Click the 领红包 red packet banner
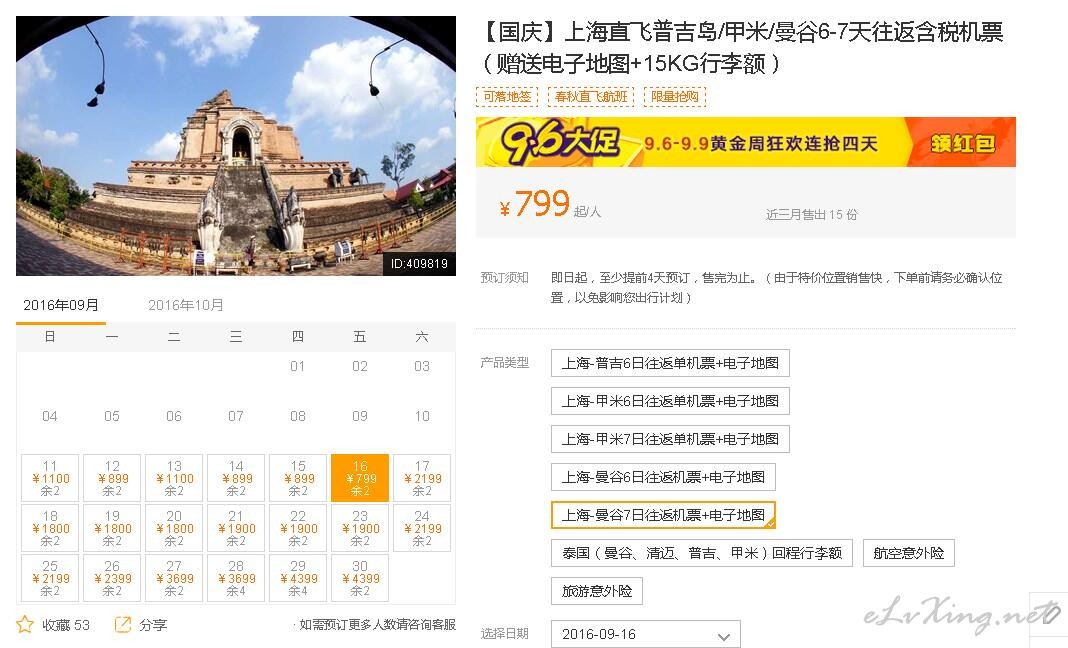1068x648 pixels. click(962, 142)
